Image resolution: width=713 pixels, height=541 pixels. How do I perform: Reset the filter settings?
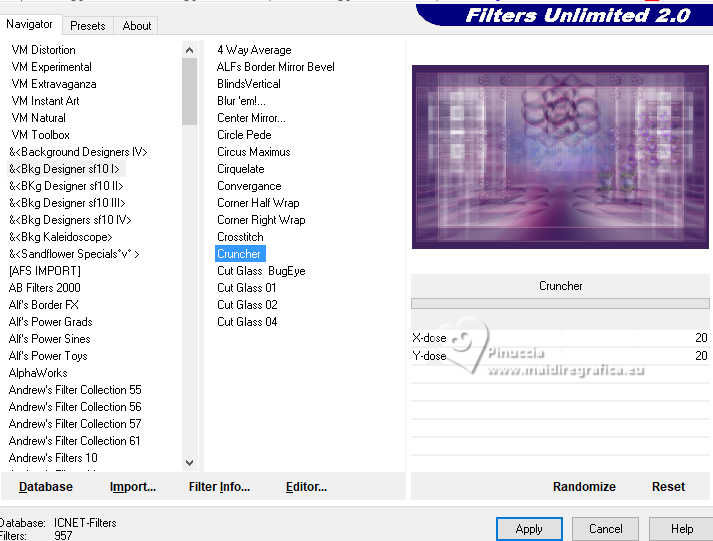(x=668, y=486)
